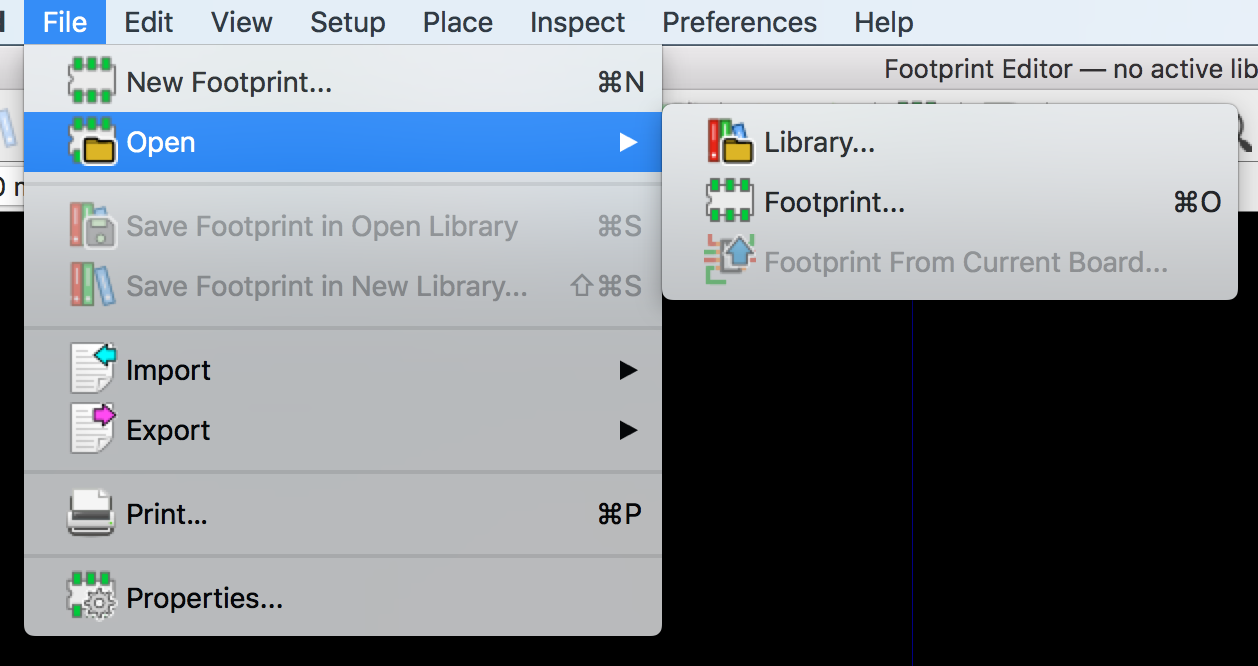Click the Print printer icon
This screenshot has height=666, width=1258.
(x=91, y=514)
